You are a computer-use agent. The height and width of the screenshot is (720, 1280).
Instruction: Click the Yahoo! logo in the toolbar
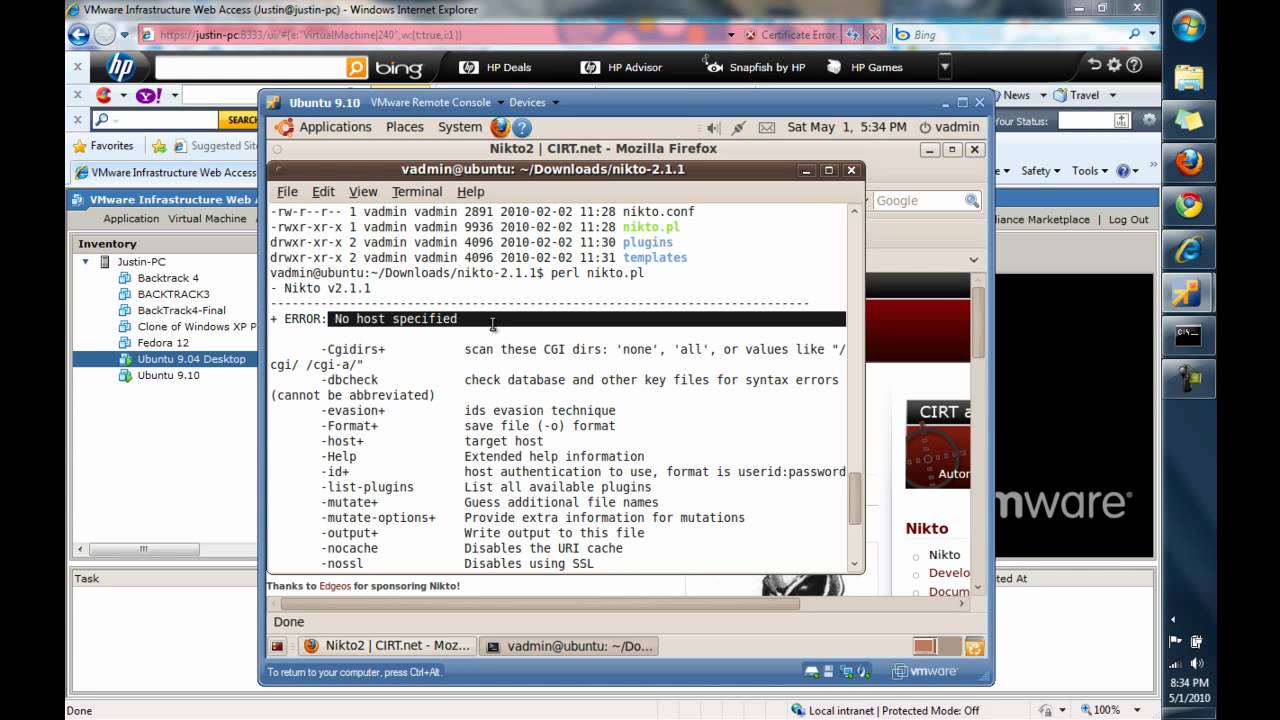pyautogui.click(x=149, y=95)
